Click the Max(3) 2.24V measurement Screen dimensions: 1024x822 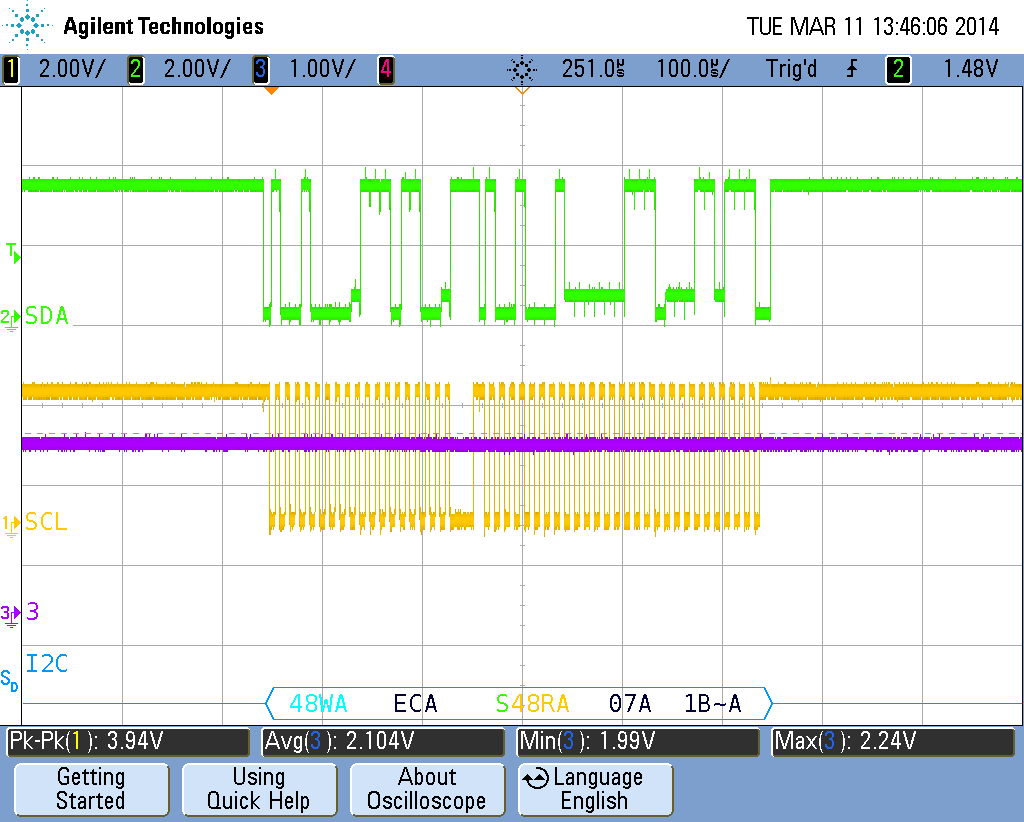tap(893, 741)
